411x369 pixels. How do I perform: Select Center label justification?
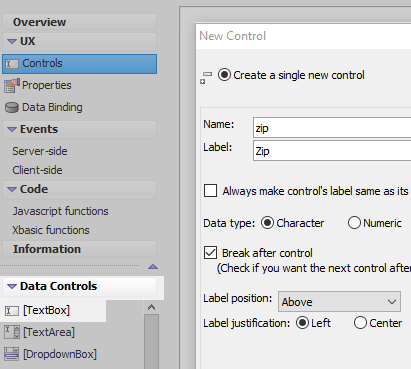(360, 323)
